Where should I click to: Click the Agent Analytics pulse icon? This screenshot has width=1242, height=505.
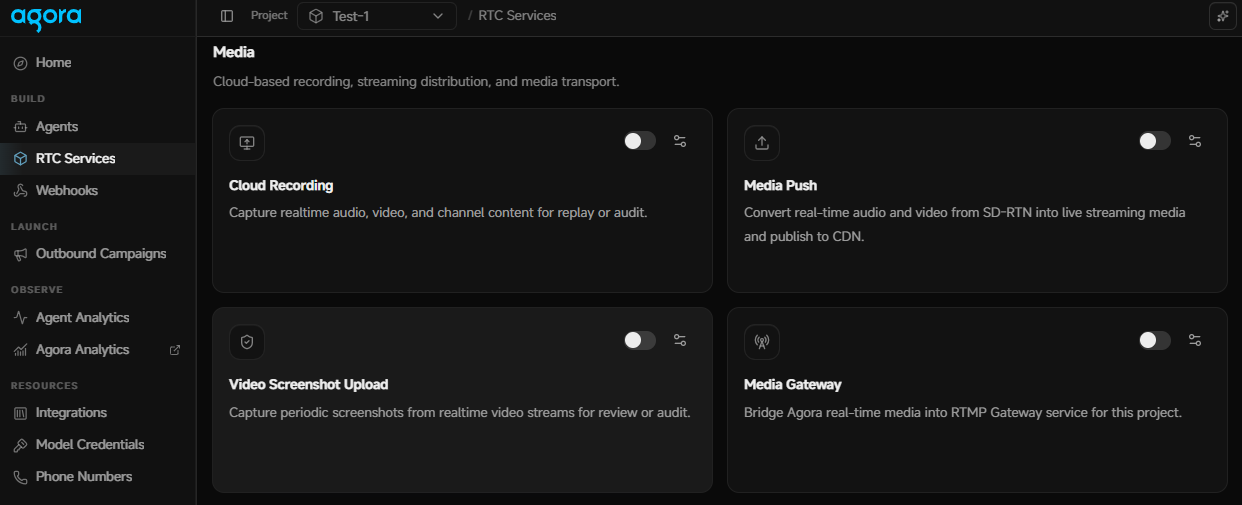pos(20,318)
